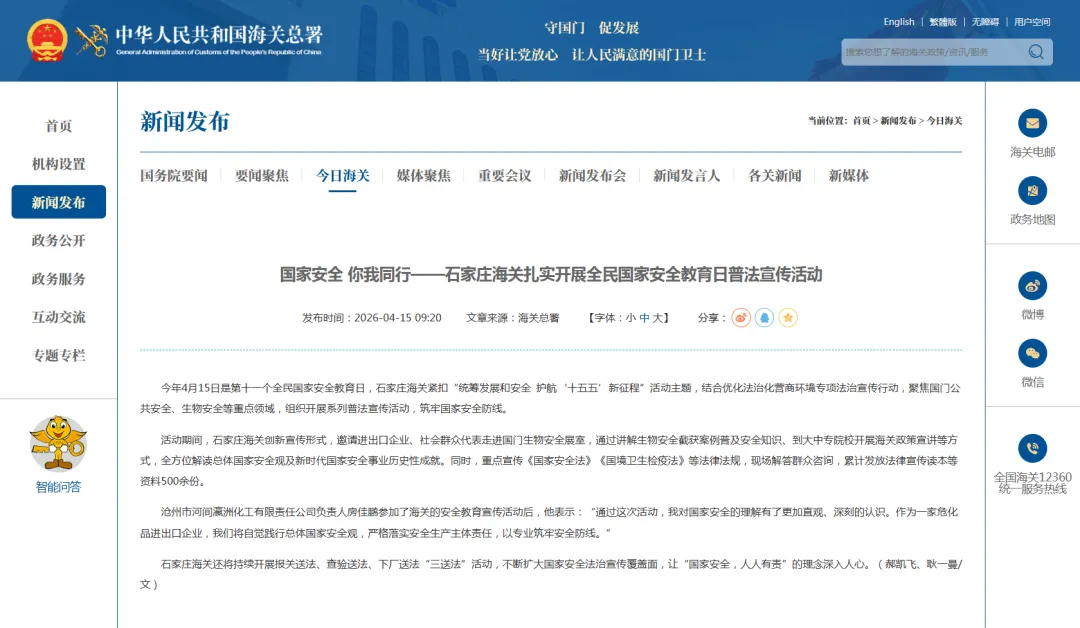The width and height of the screenshot is (1080, 628).
Task: Click the 全国海关12360 hotline label
Action: tap(1032, 483)
